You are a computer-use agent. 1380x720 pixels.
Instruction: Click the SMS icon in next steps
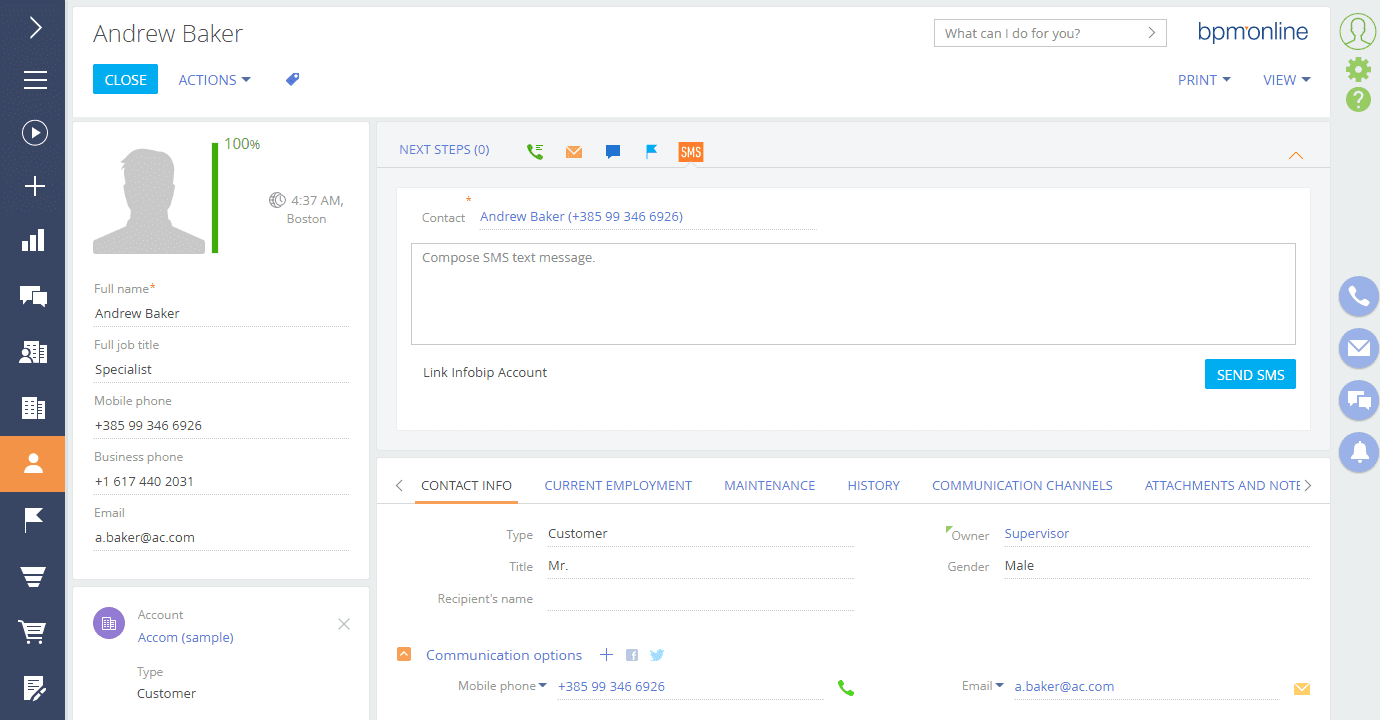click(x=690, y=152)
